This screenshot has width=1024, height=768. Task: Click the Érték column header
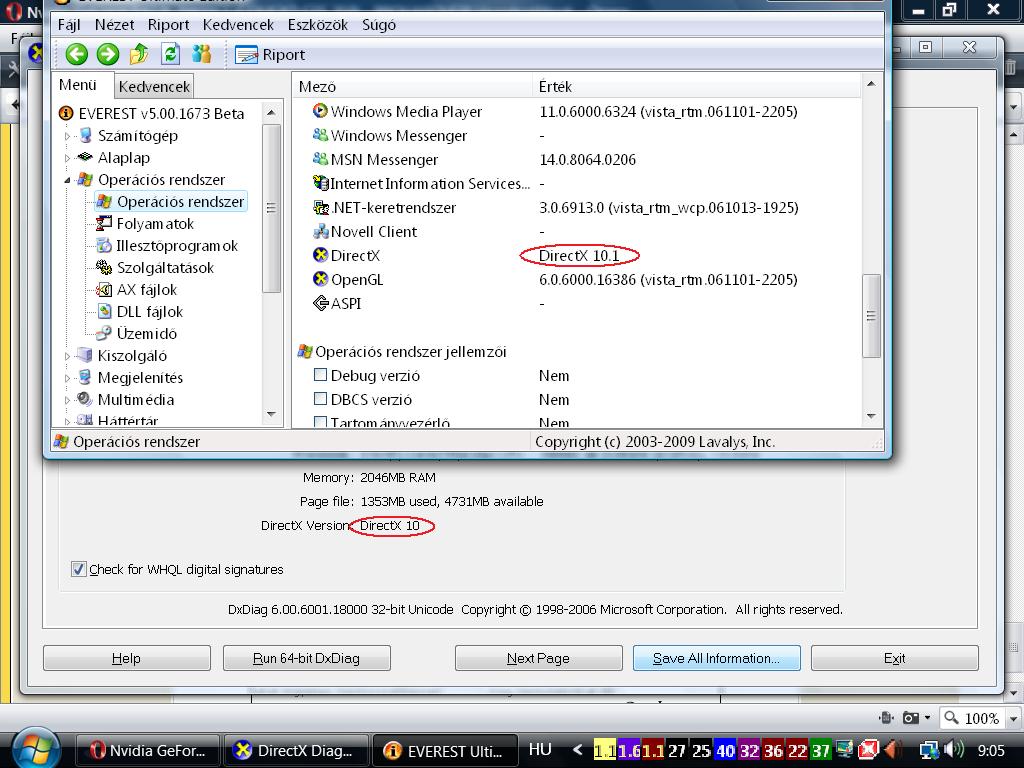tap(697, 86)
